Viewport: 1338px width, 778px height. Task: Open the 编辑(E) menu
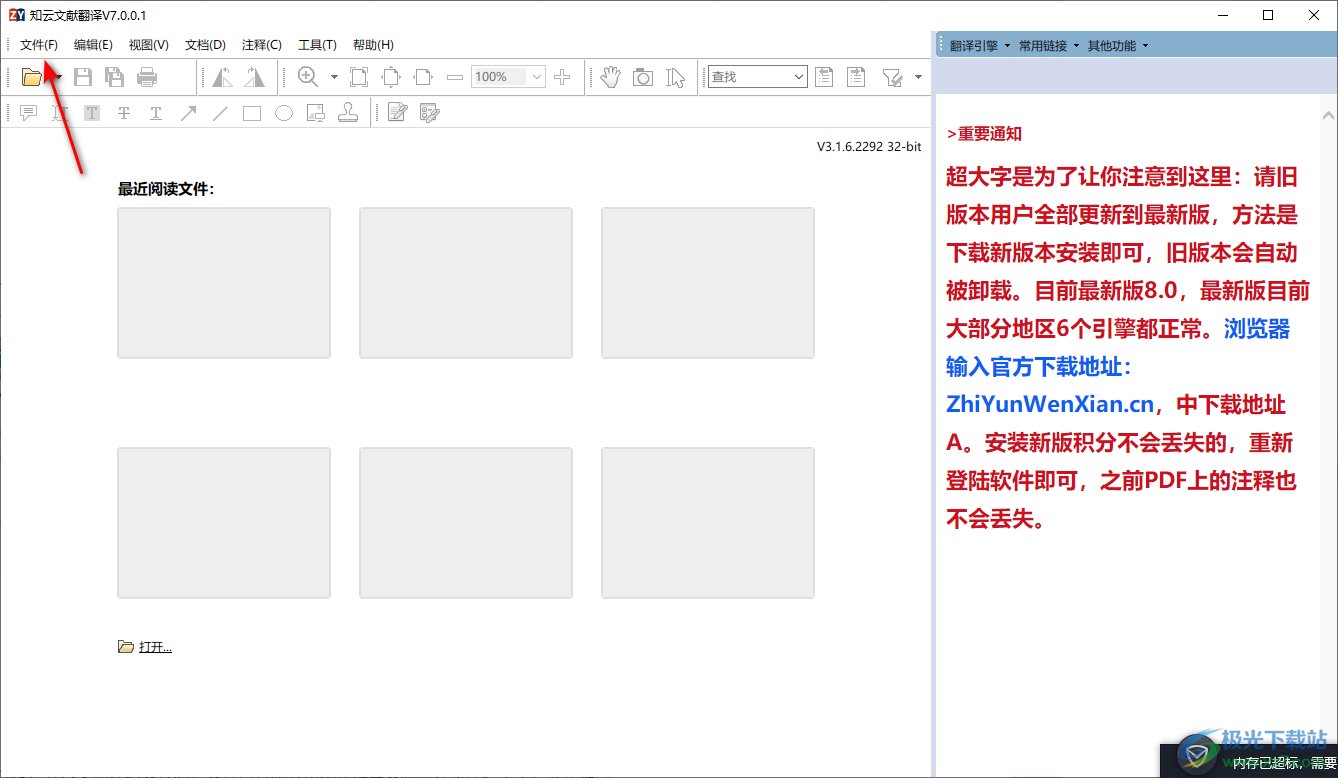click(x=93, y=45)
